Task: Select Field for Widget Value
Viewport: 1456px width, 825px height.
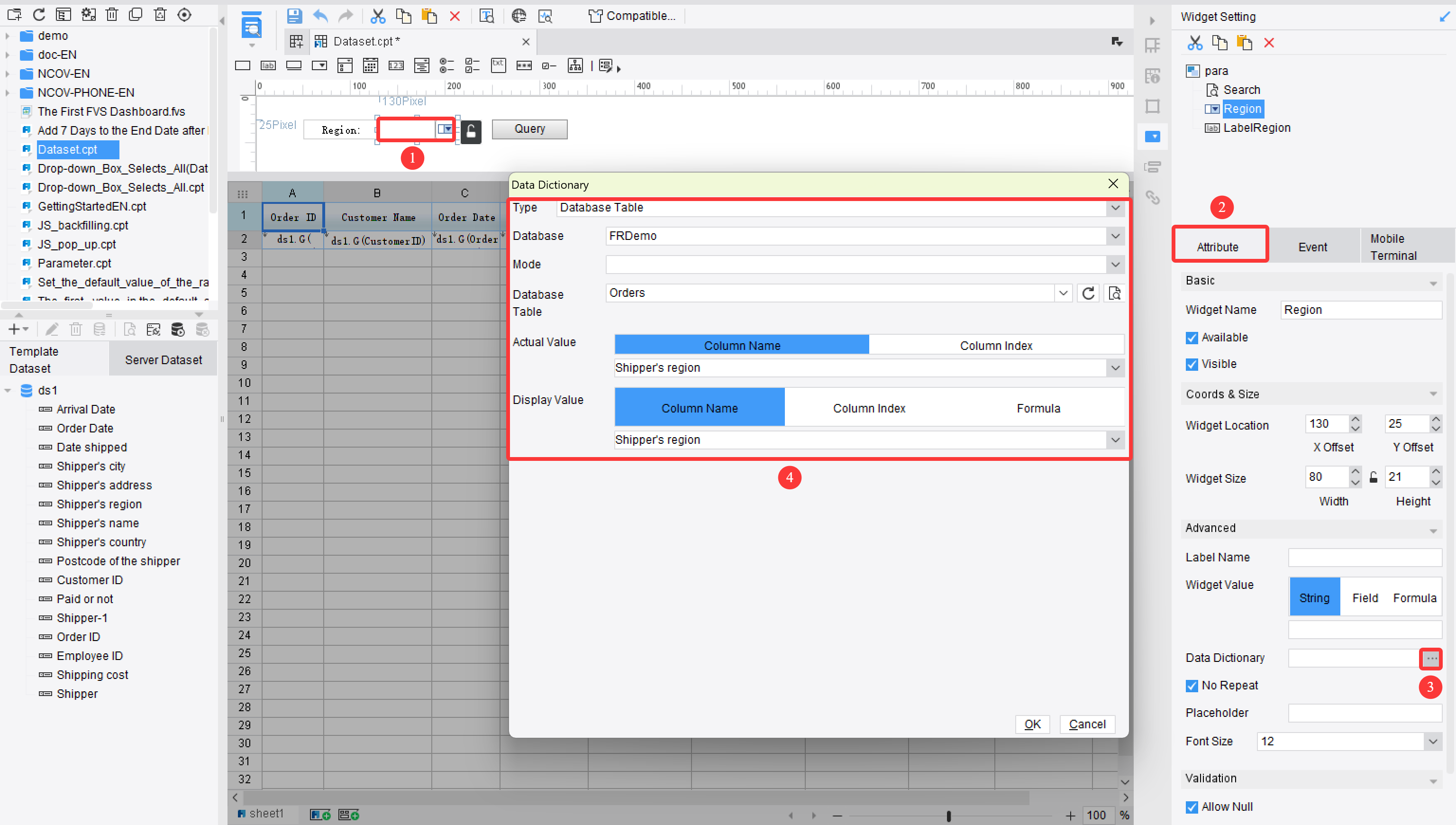Action: coord(1365,598)
